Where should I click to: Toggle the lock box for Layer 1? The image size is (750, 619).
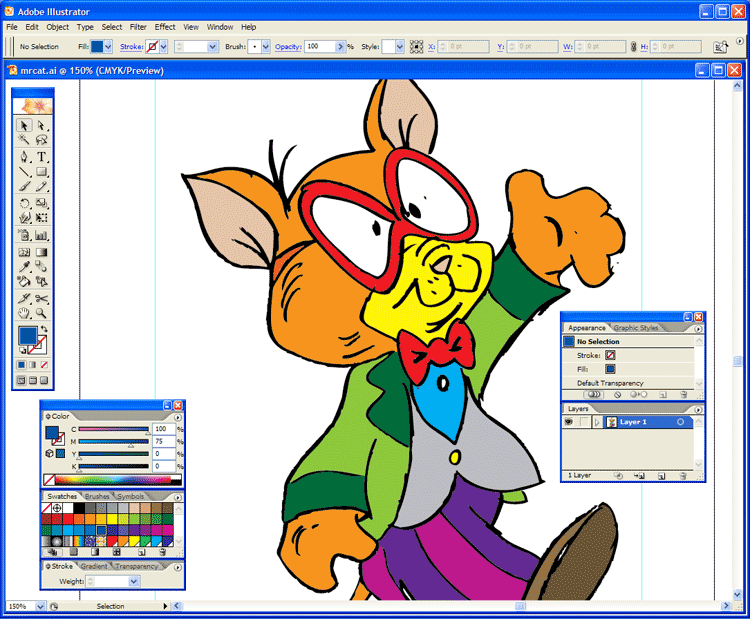tap(582, 422)
